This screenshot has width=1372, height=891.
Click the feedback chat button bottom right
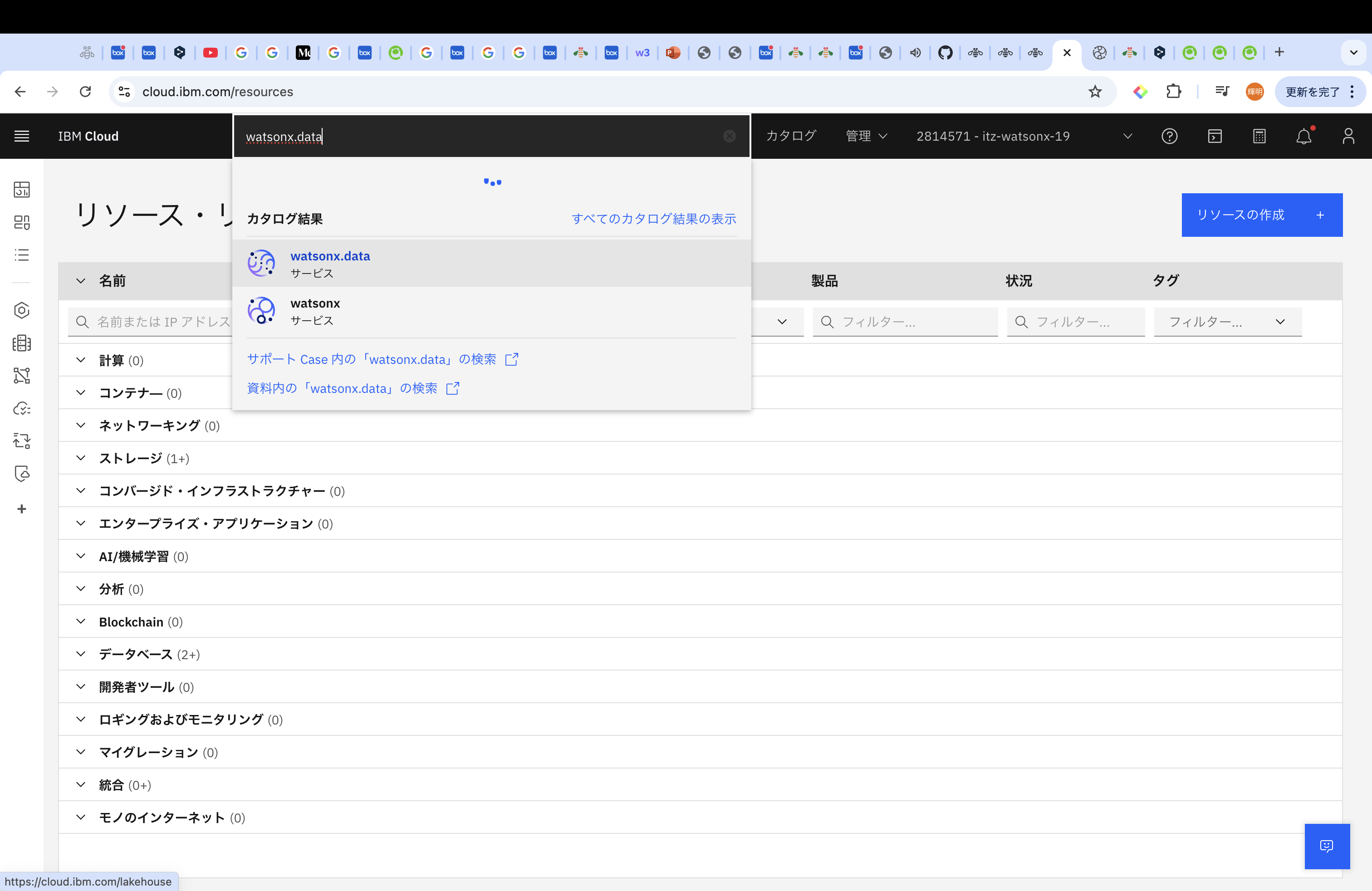(1327, 846)
